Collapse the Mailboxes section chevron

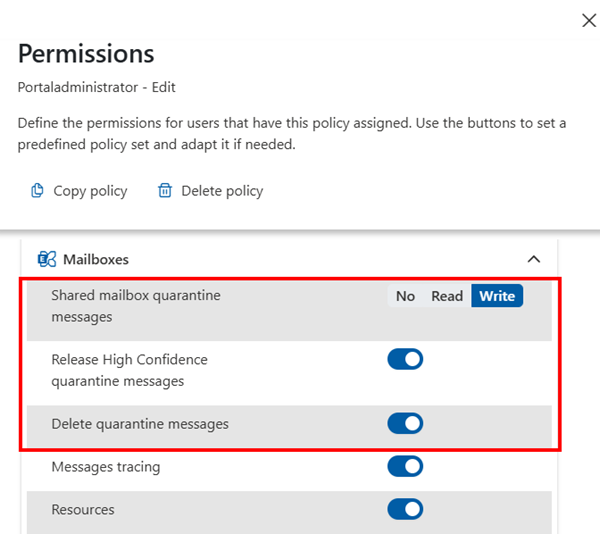(534, 259)
